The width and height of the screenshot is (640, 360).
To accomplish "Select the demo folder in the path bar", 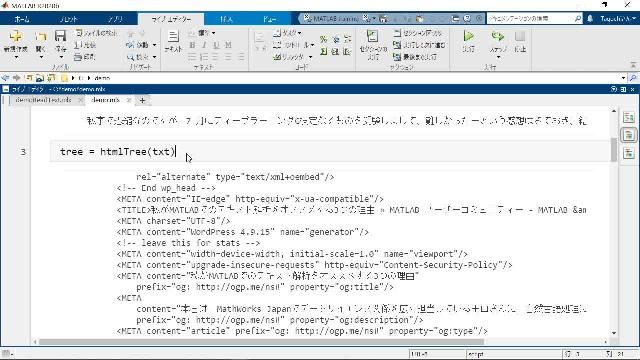I will (102, 78).
